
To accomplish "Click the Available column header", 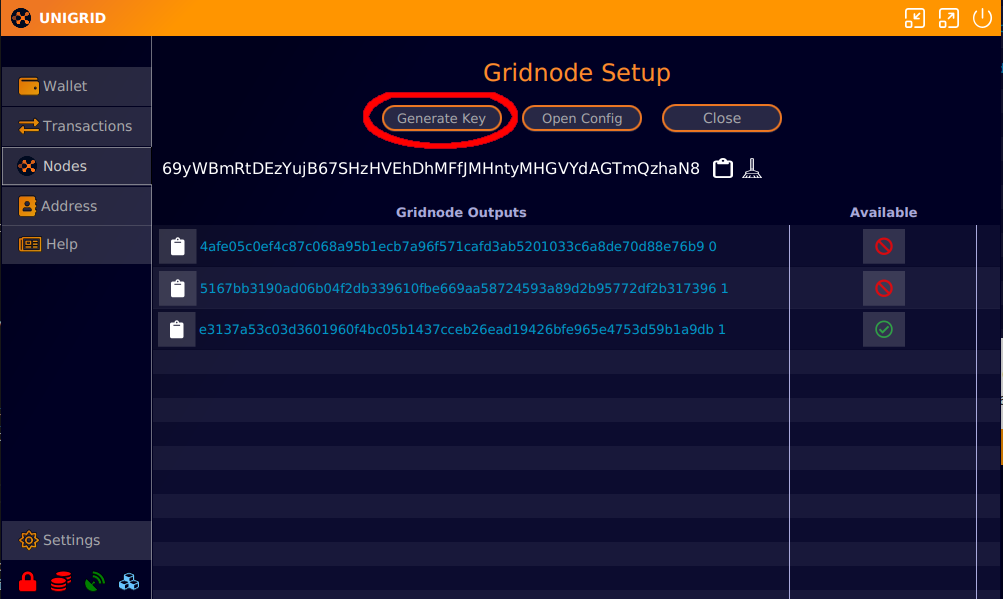I will (x=883, y=212).
